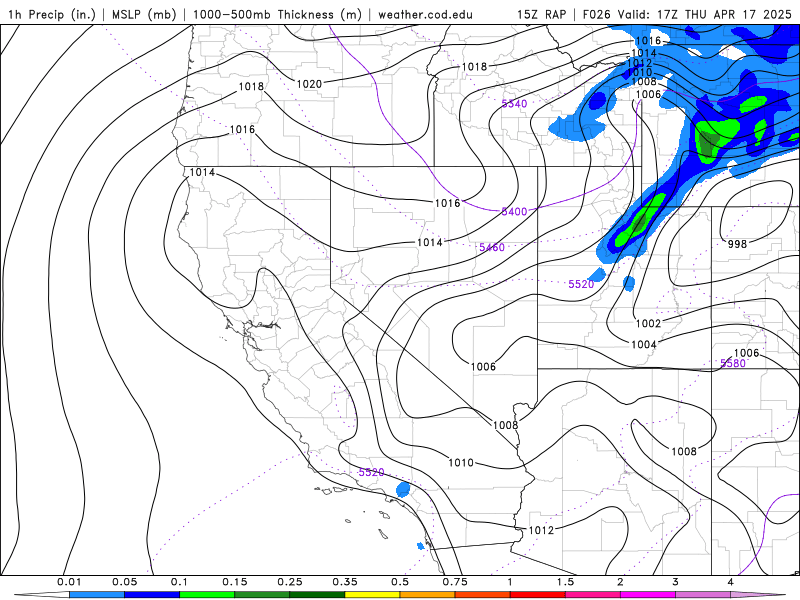Click the 1010 isobar label over southeastern California

tap(461, 463)
